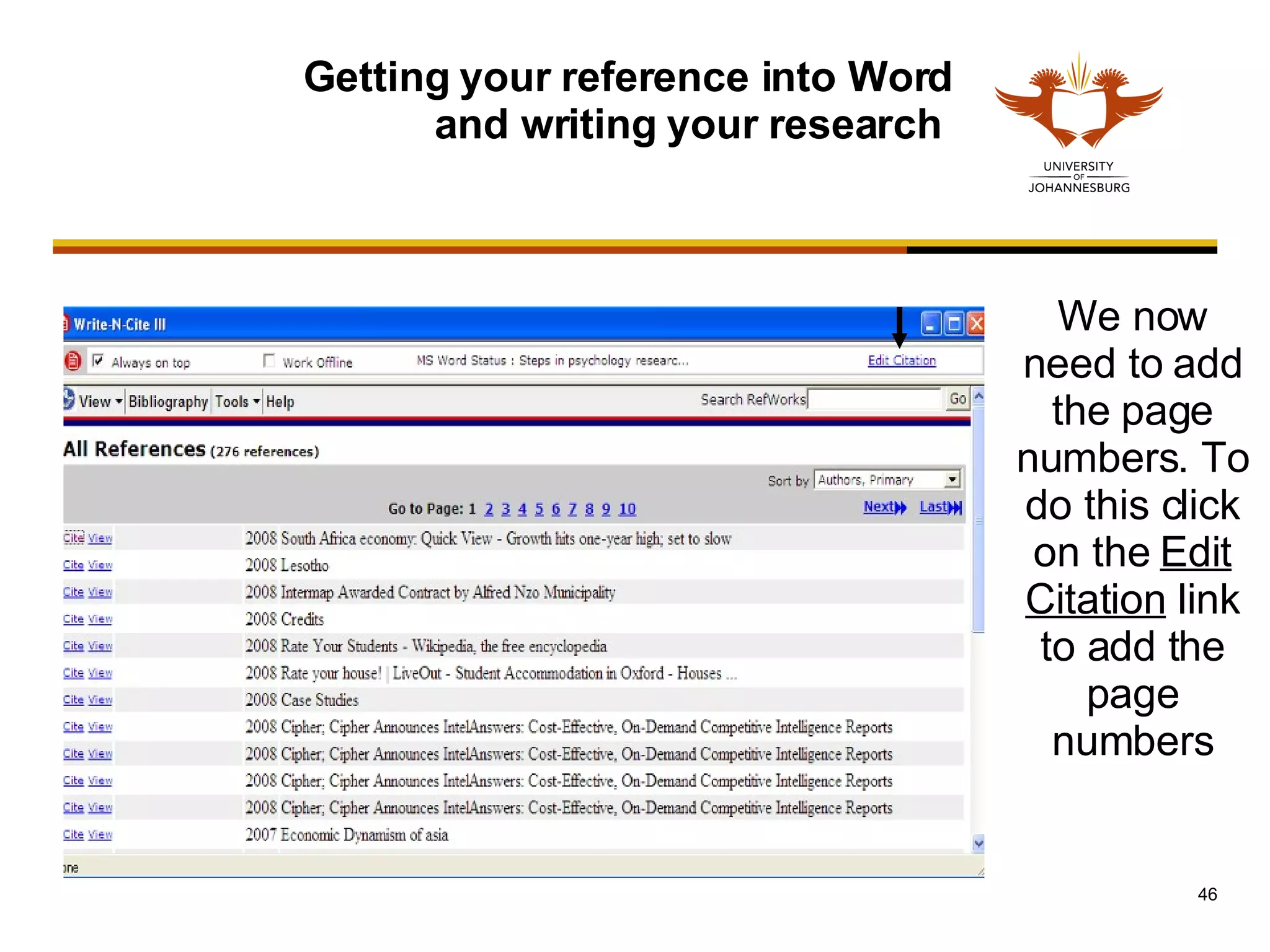Click the Next page link
The width and height of the screenshot is (1270, 952).
click(x=885, y=507)
